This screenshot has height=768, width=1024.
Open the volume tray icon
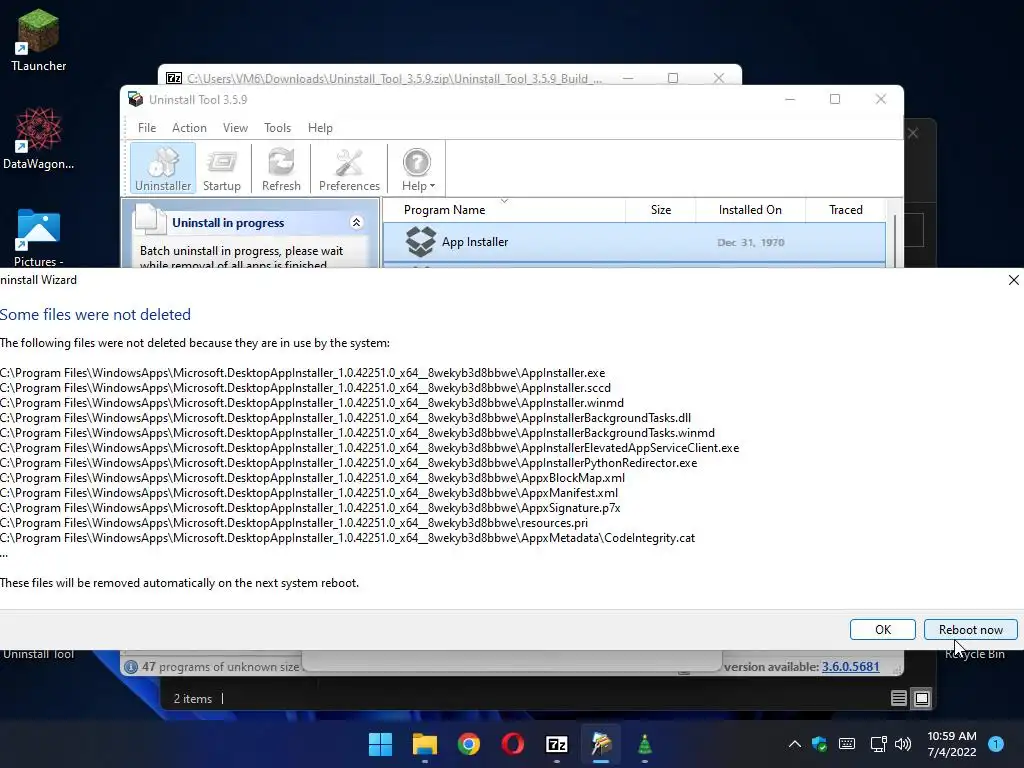[903, 744]
